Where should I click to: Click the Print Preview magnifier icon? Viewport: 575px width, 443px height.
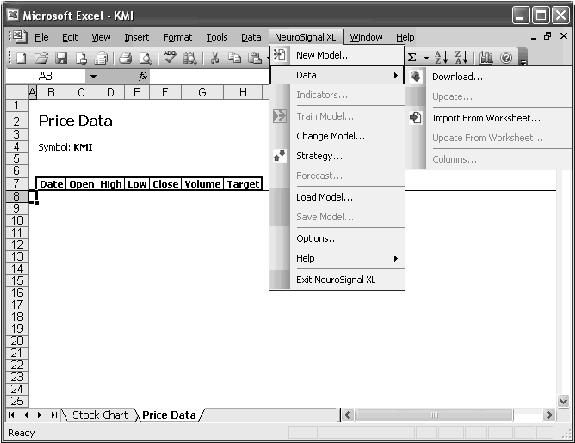pos(146,58)
